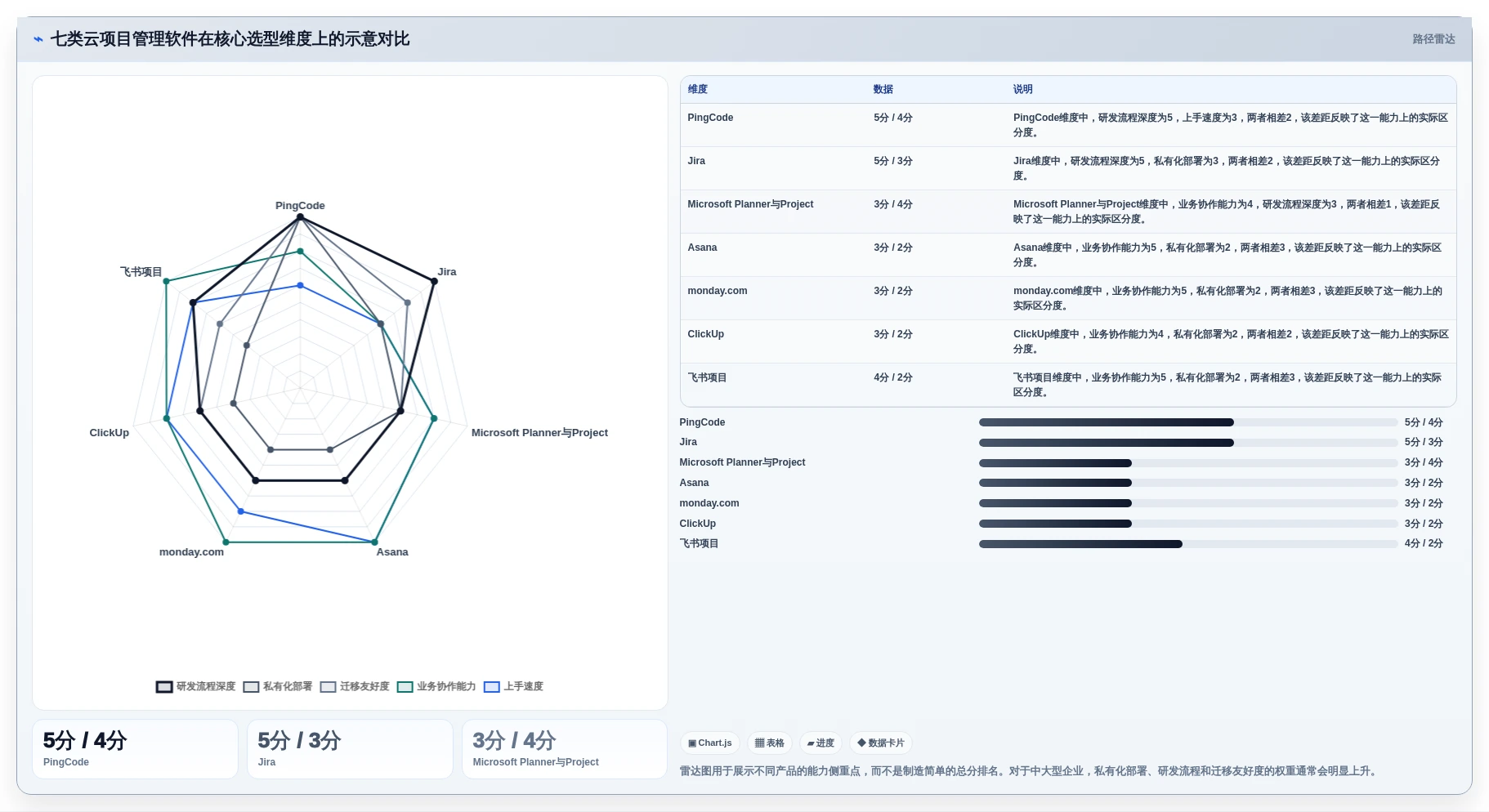Toggle the 业务协作能力 legend entry

[x=436, y=687]
